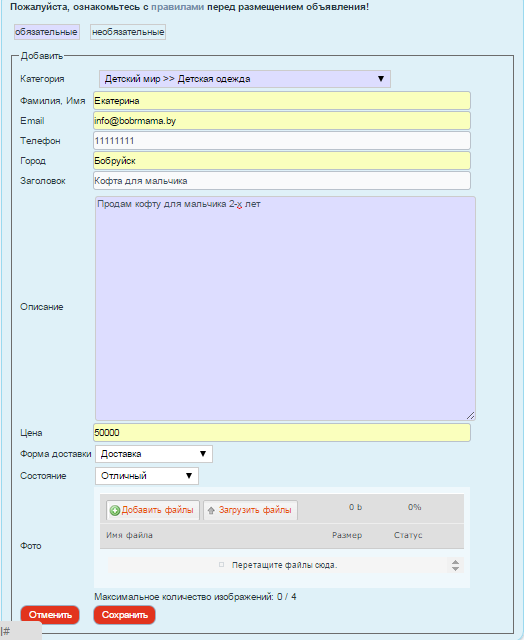This screenshot has height=640, width=524.
Task: Click the Имя файла column header
Action: tap(129, 535)
